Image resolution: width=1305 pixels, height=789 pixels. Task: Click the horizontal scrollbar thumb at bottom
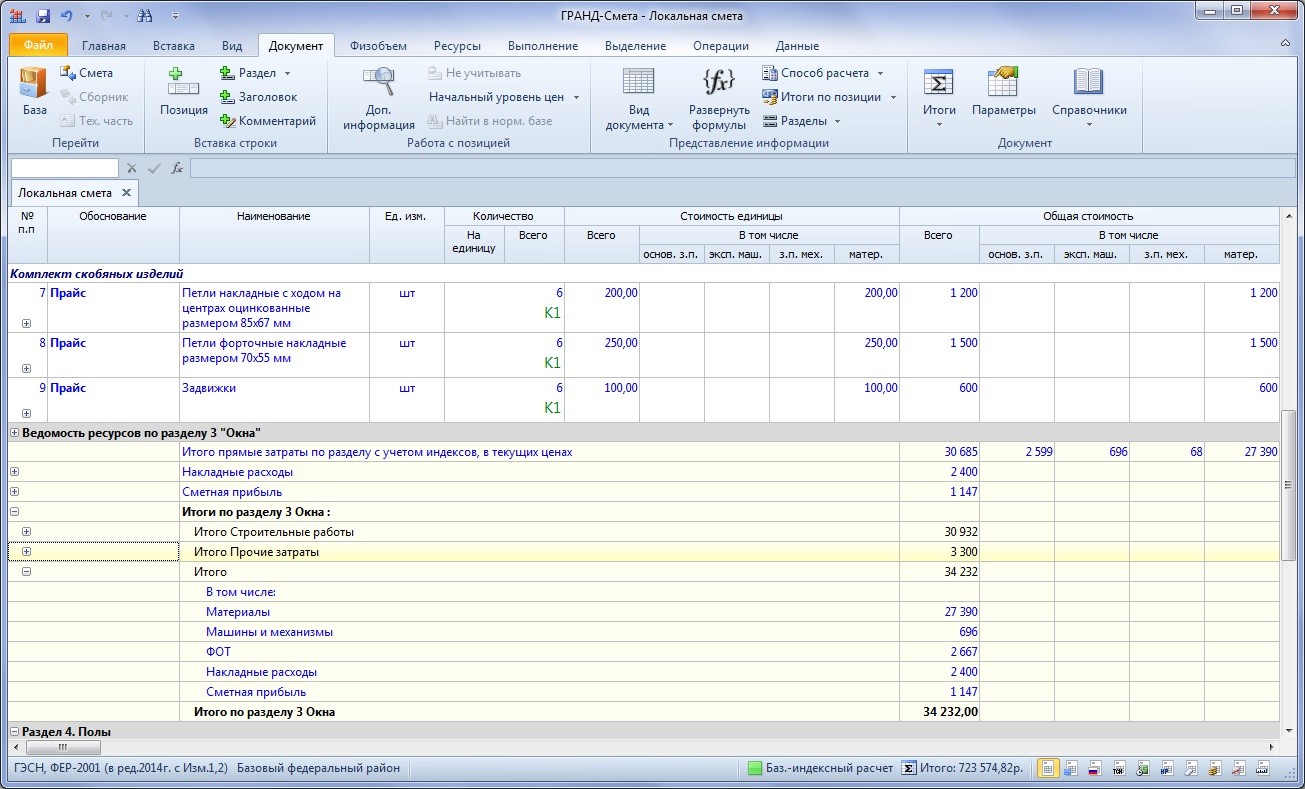point(62,747)
